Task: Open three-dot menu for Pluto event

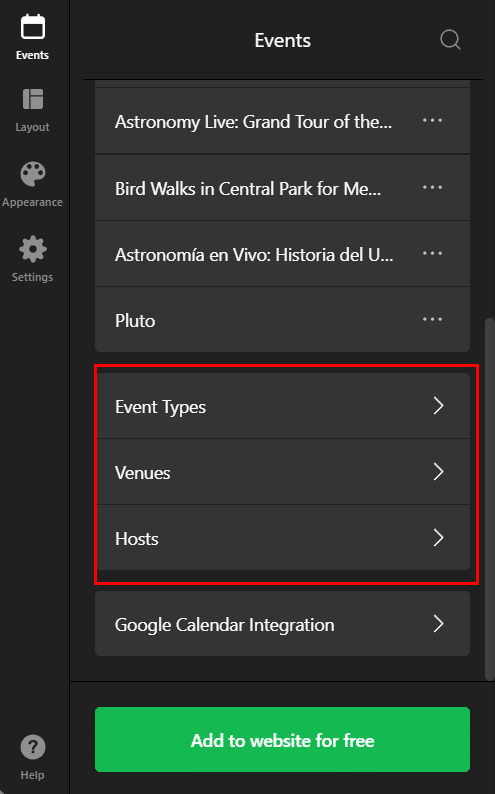Action: [x=432, y=319]
